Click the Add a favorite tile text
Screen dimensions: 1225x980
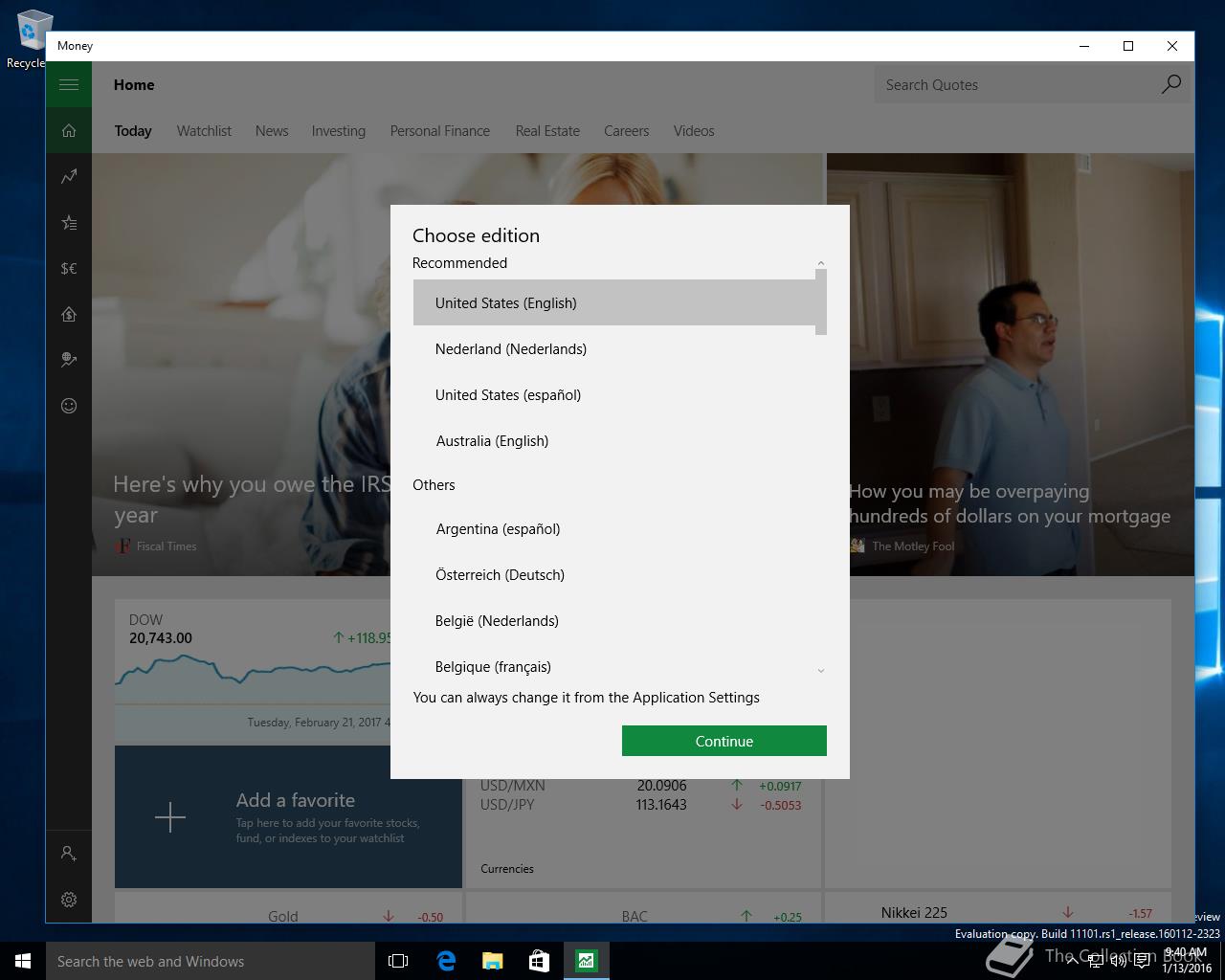click(327, 817)
